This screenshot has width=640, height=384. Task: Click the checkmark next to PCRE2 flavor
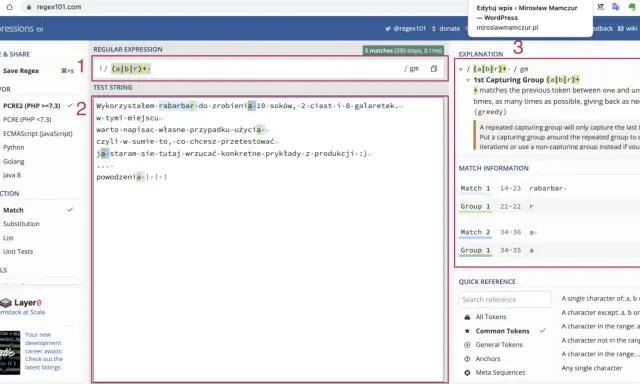click(x=70, y=105)
